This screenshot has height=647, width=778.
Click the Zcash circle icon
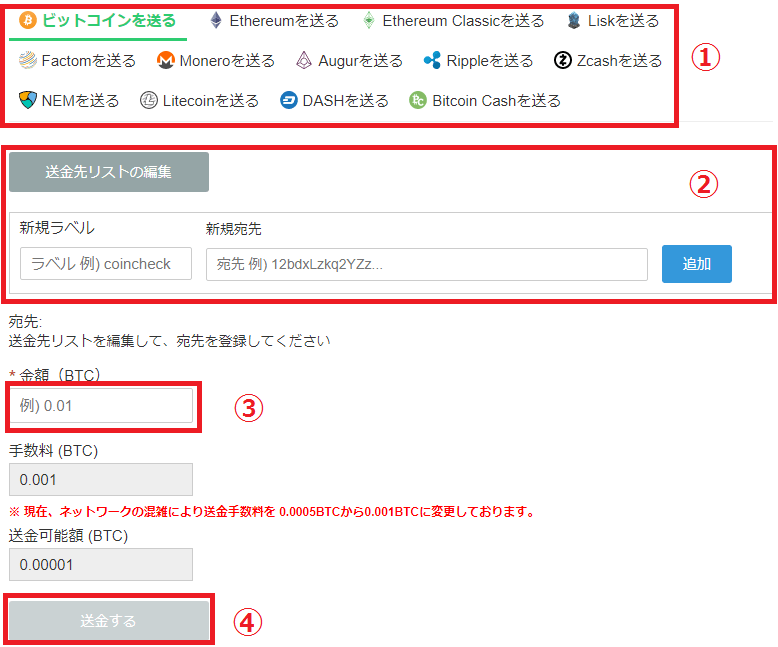tap(563, 60)
